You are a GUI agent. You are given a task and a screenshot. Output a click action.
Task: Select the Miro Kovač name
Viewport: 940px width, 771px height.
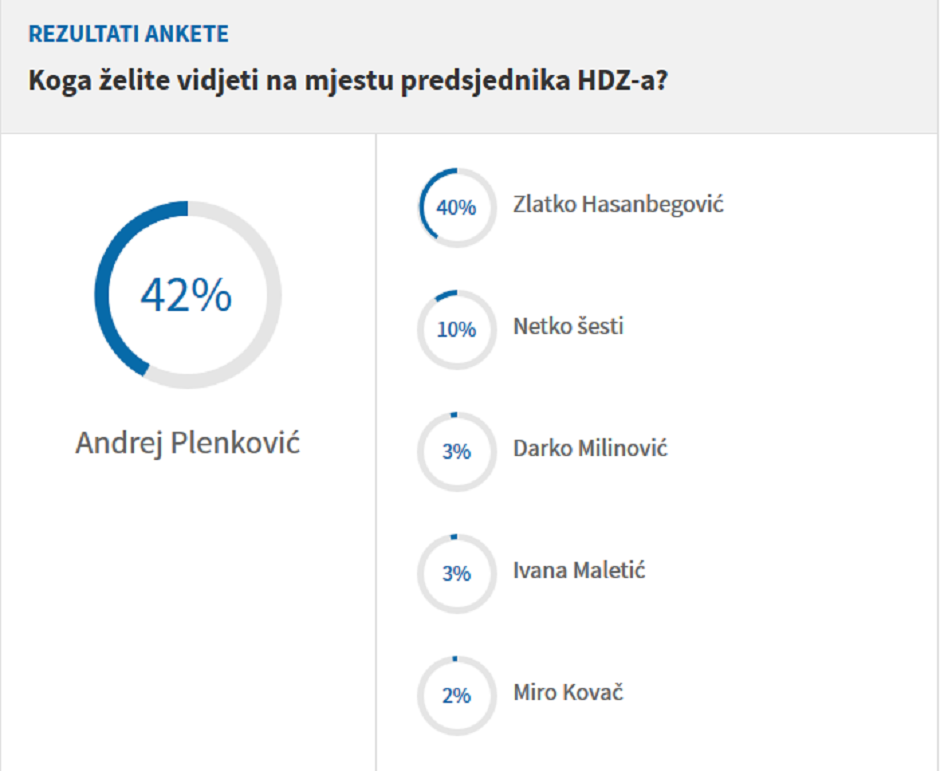pos(568,692)
